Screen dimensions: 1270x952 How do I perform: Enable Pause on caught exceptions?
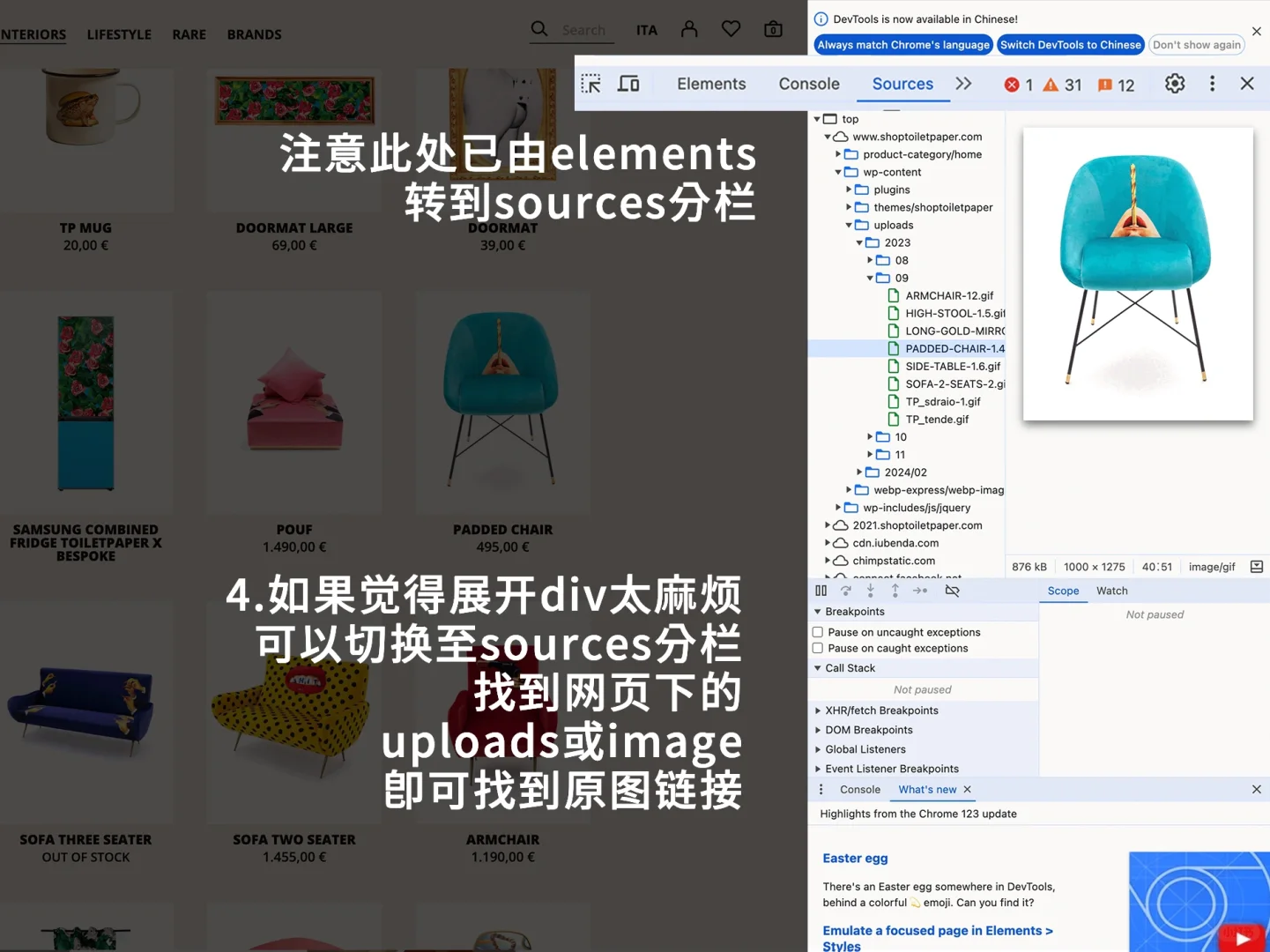click(818, 648)
